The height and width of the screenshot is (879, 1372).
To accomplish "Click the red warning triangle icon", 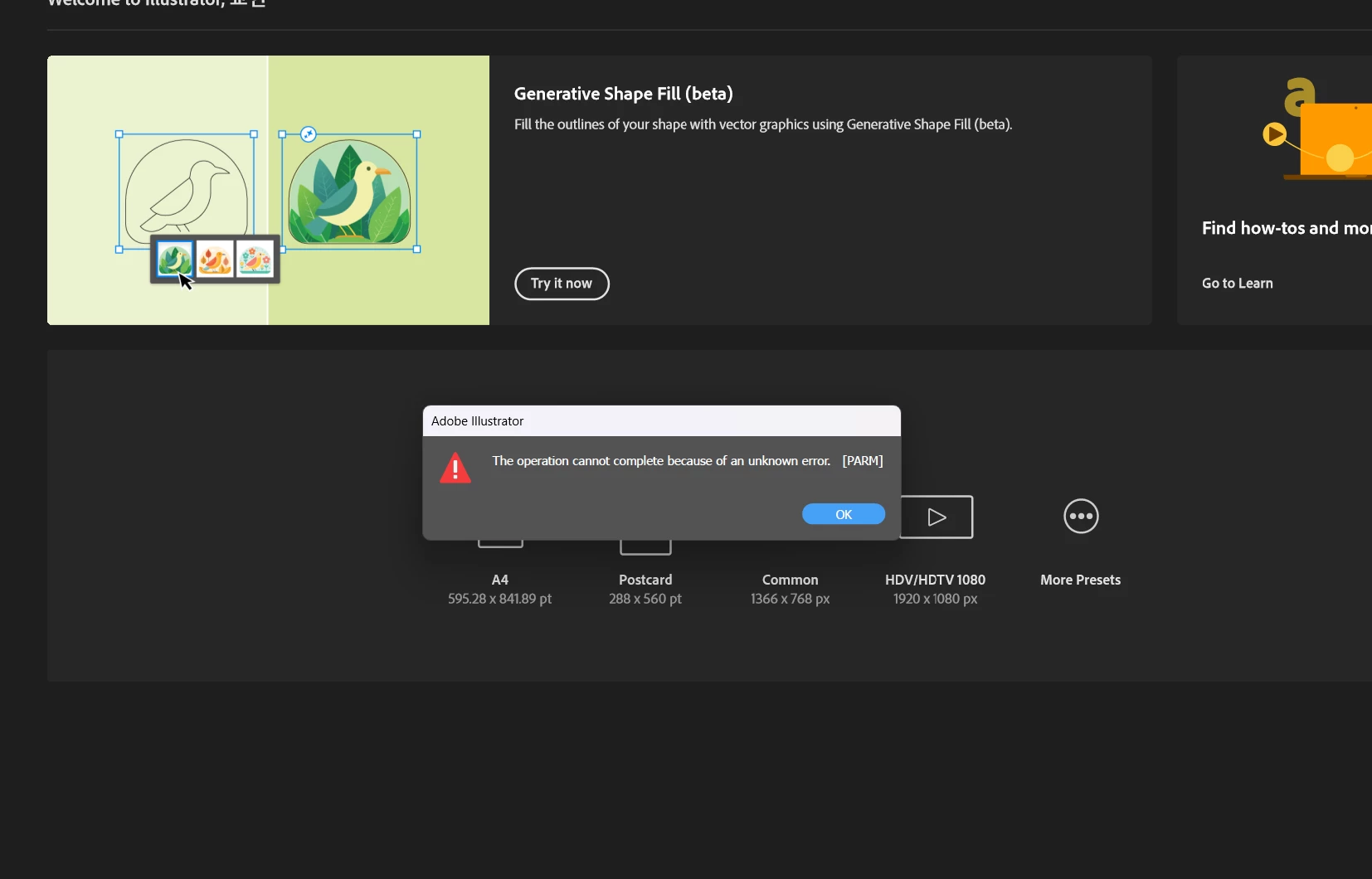I will coord(455,468).
